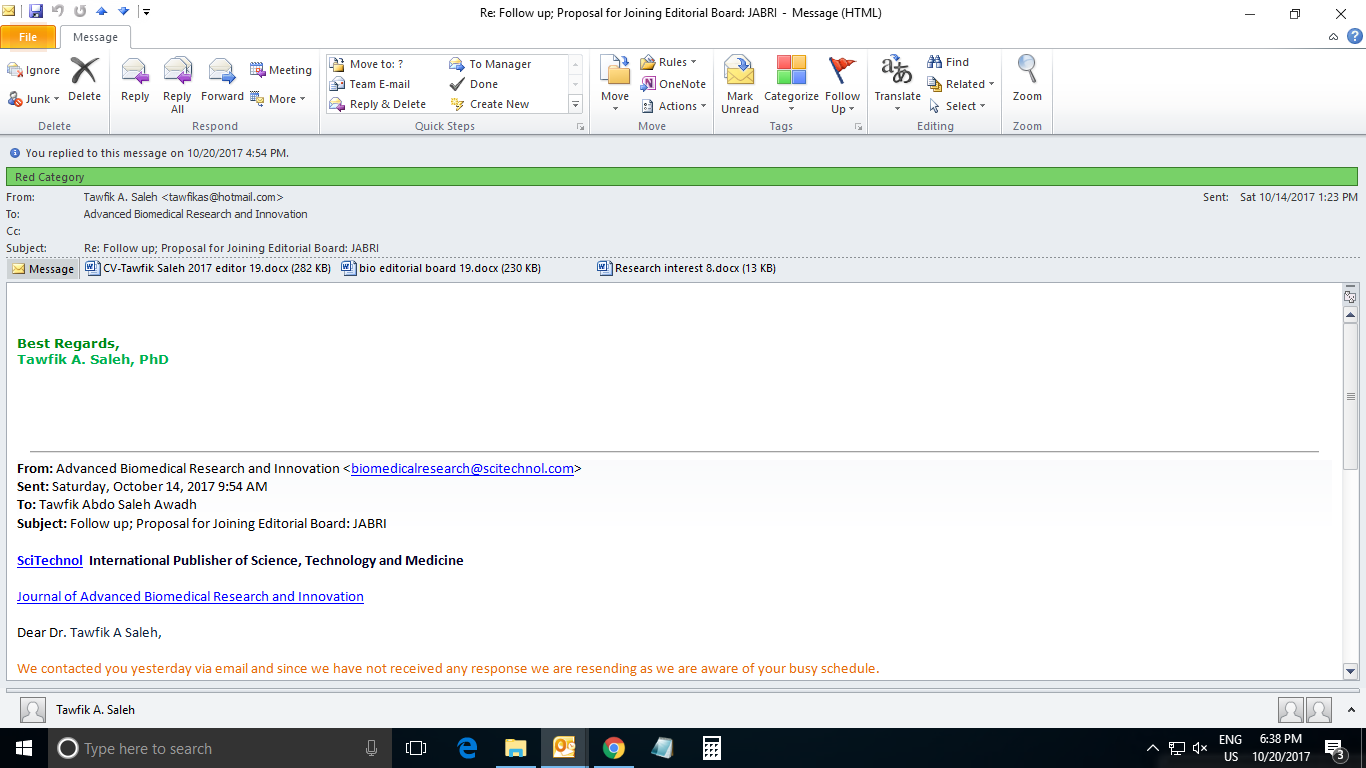
Task: Open the biomedicalresearch@scitechnol.com email link
Action: pos(462,468)
